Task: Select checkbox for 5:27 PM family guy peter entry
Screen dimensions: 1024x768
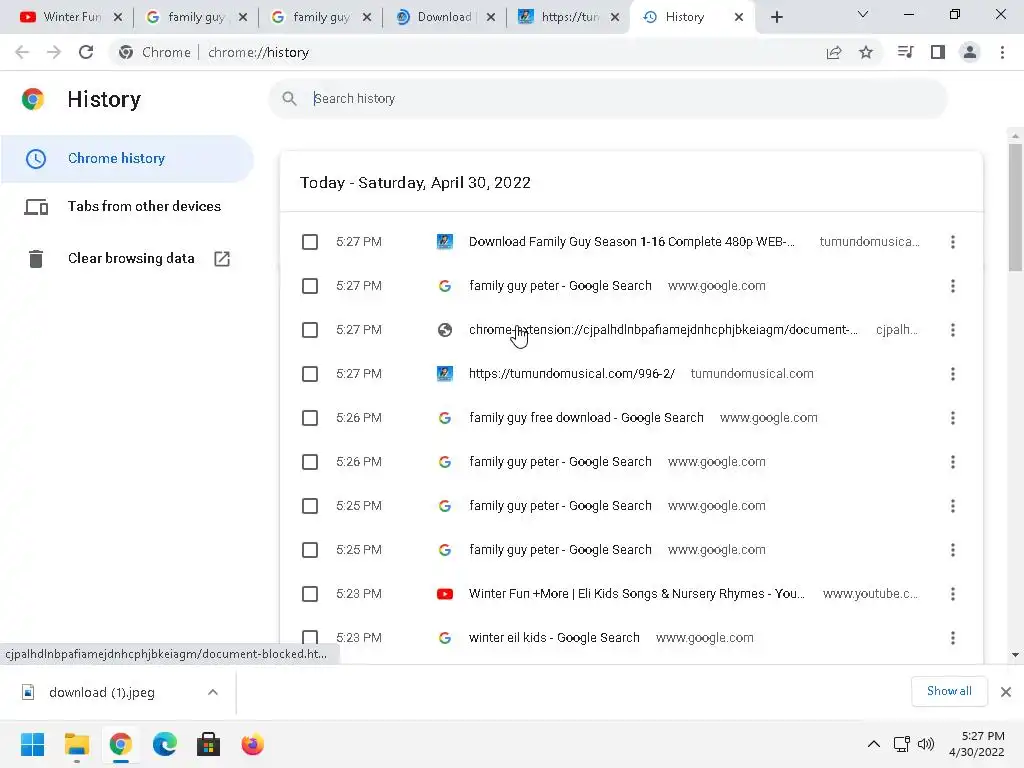Action: click(x=310, y=286)
